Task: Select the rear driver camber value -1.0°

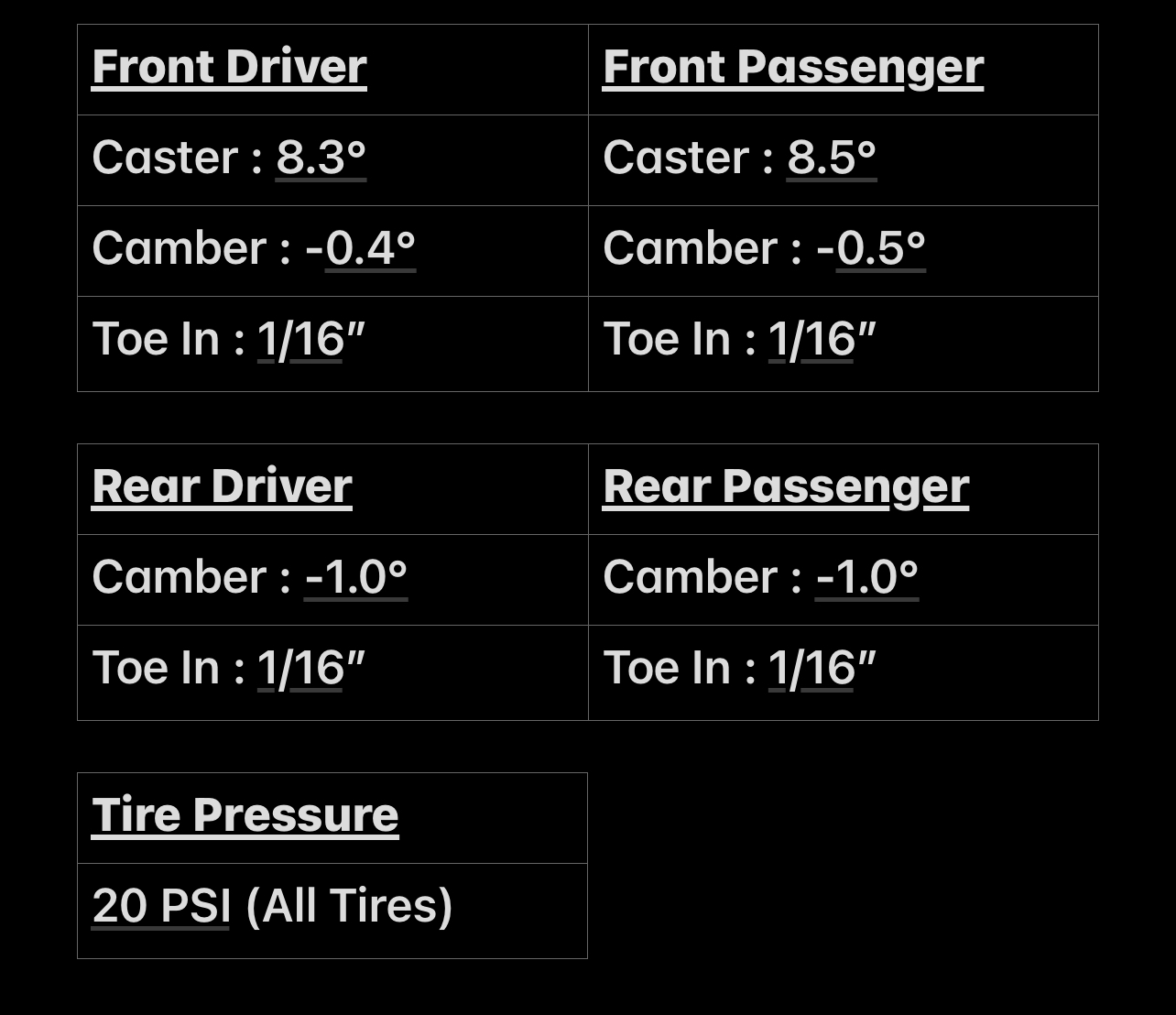Action: (356, 577)
